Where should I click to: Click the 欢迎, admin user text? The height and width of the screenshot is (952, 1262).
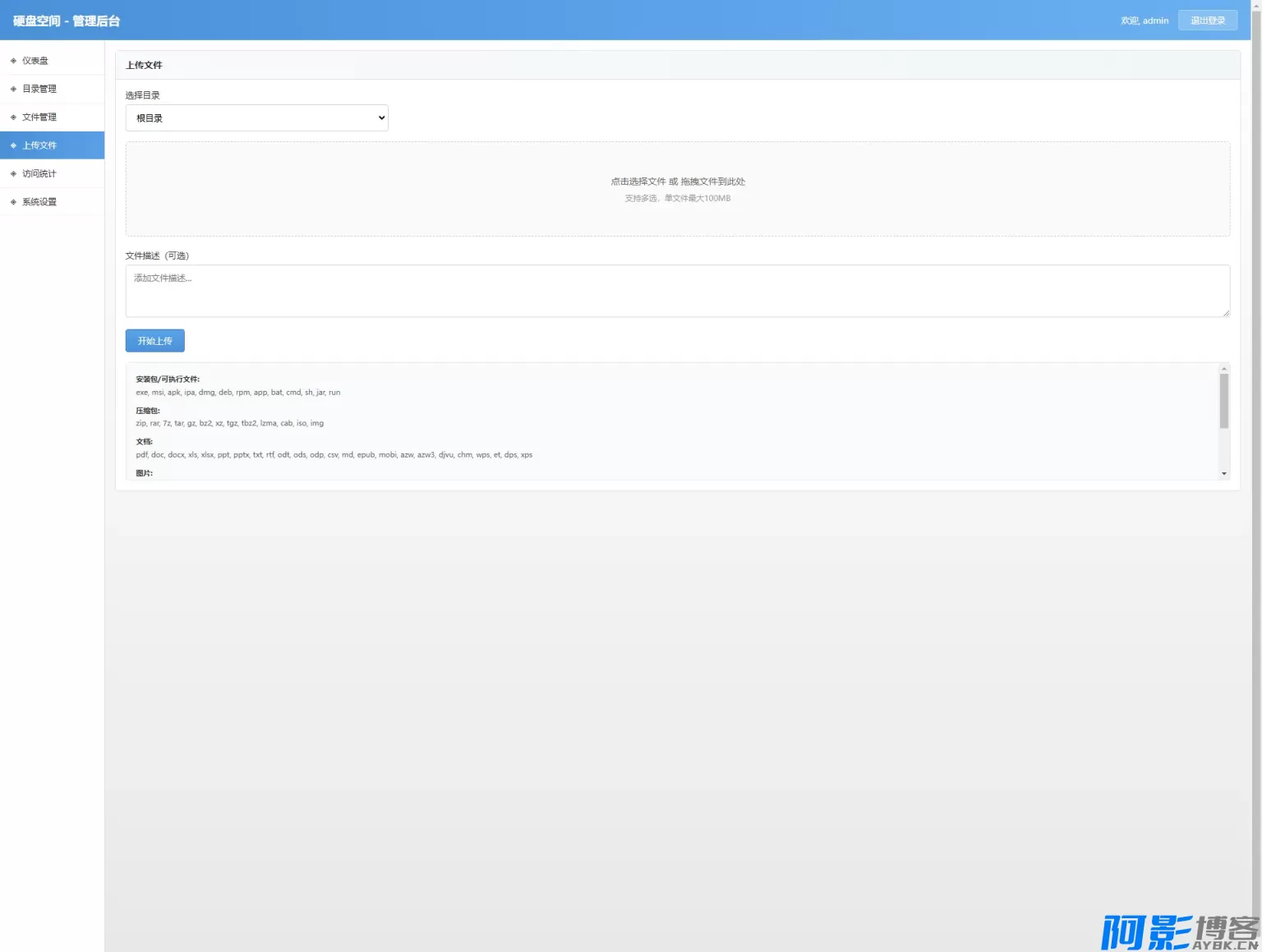click(1144, 21)
